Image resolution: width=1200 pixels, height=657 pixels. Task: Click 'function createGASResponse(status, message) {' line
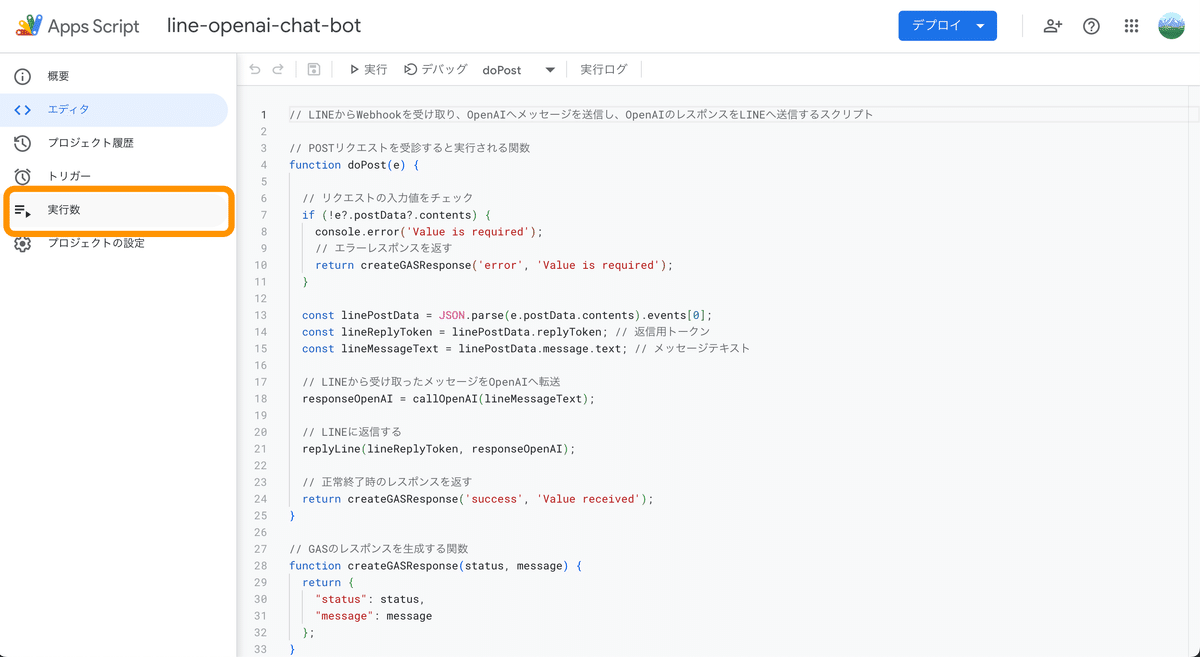tap(435, 566)
